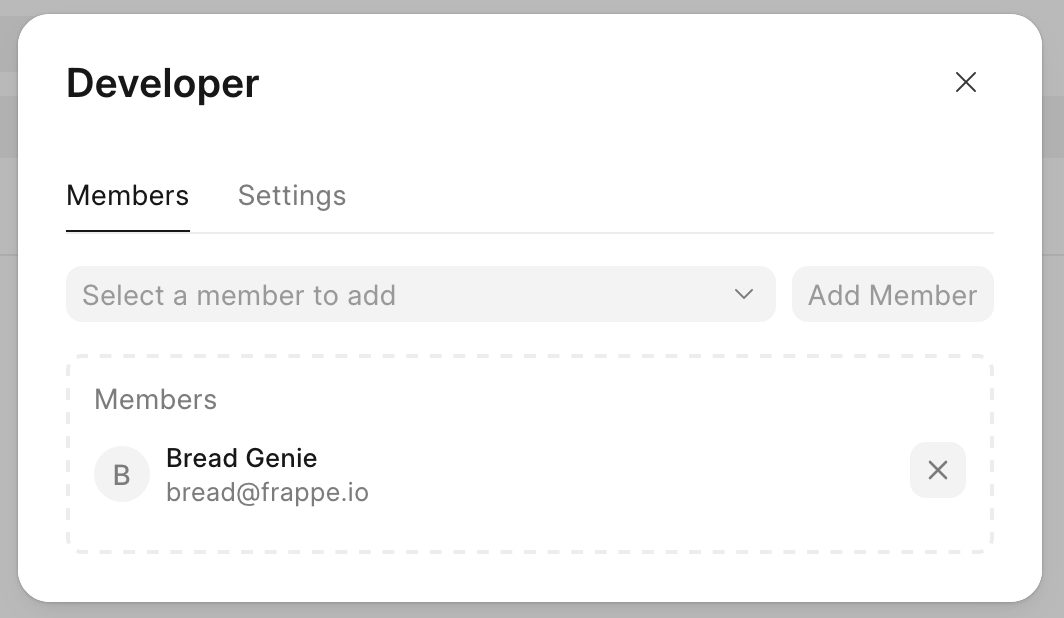Click the bread@frappe.io email address

267,493
